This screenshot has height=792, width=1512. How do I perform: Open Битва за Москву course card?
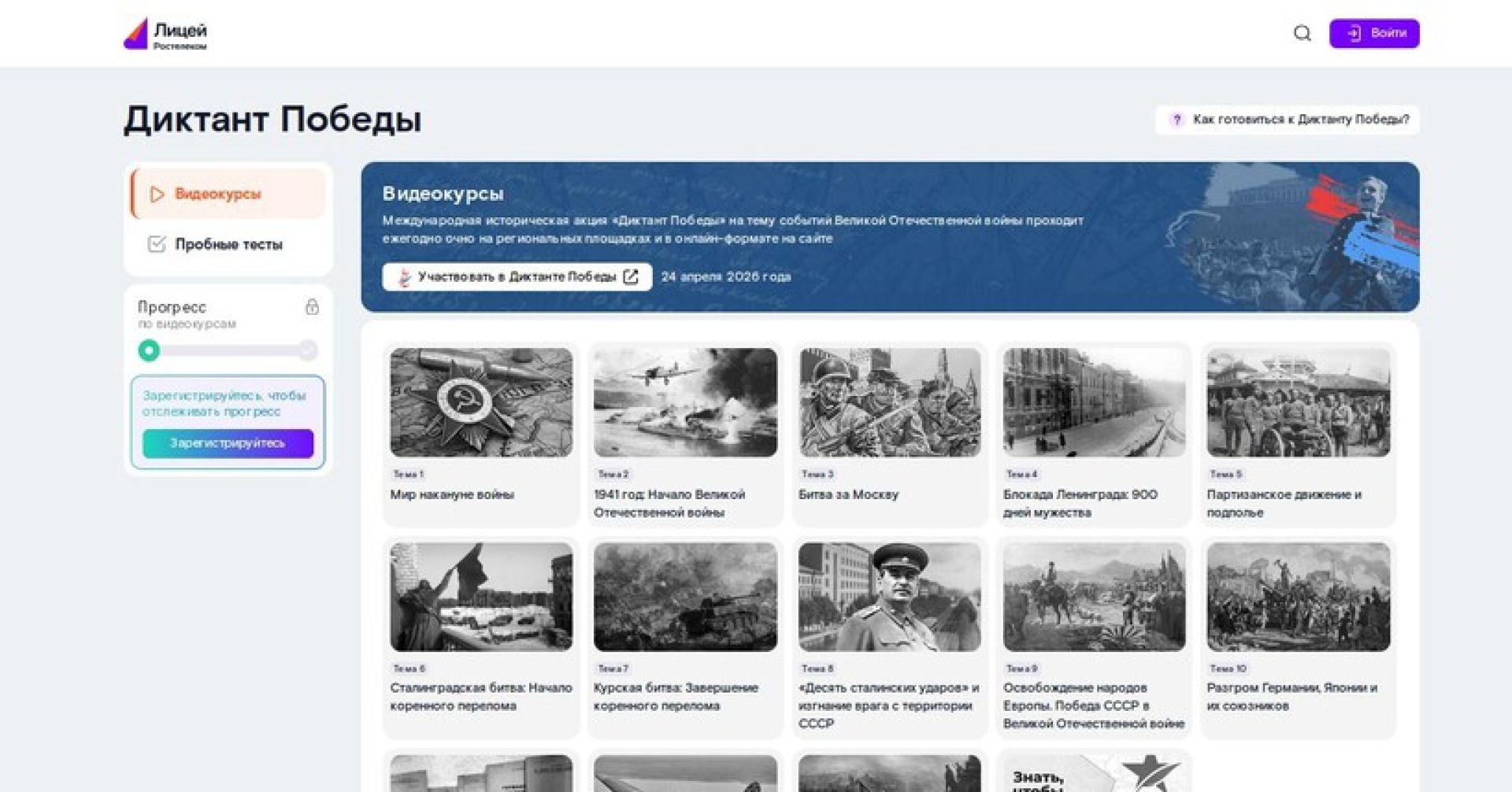point(889,433)
